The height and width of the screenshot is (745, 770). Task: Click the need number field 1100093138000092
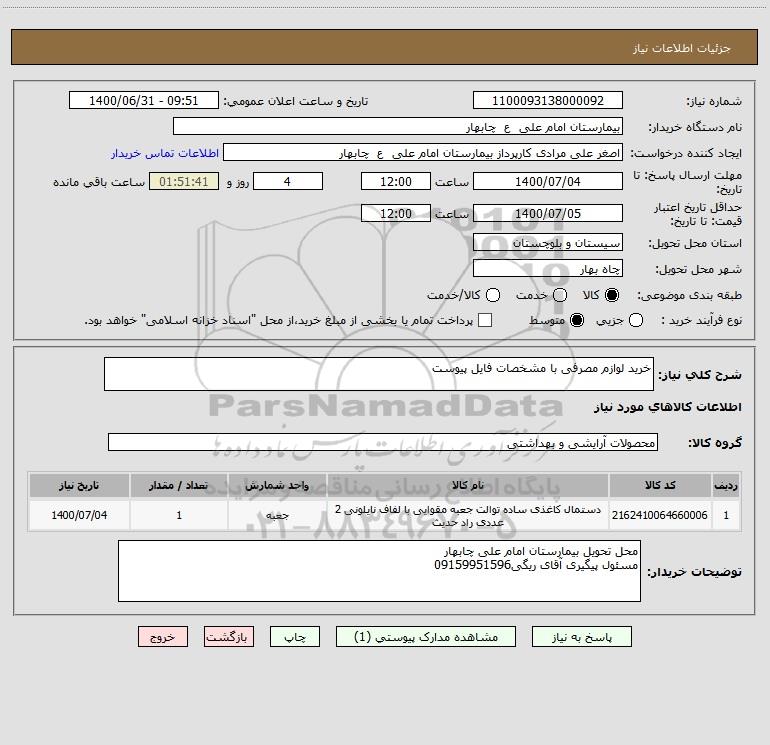pos(548,100)
